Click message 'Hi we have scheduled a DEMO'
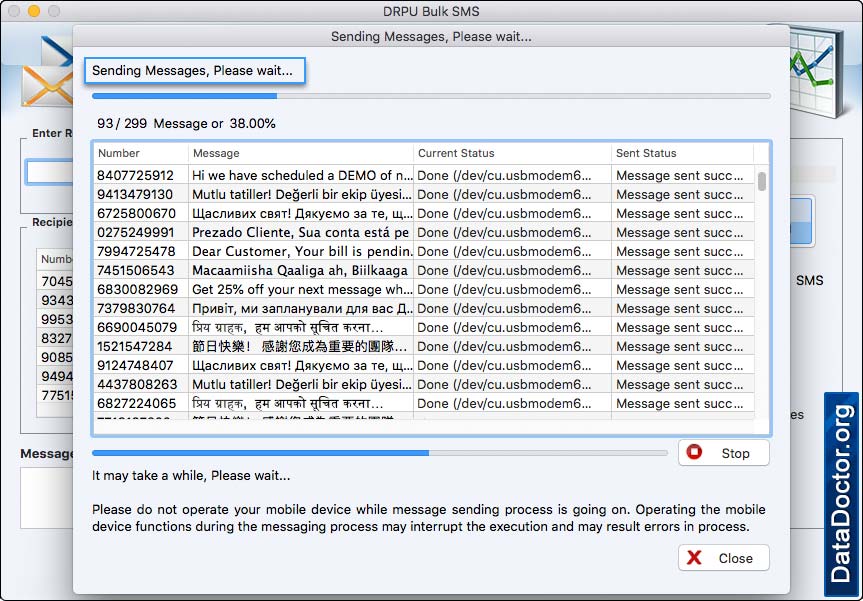 tap(302, 176)
